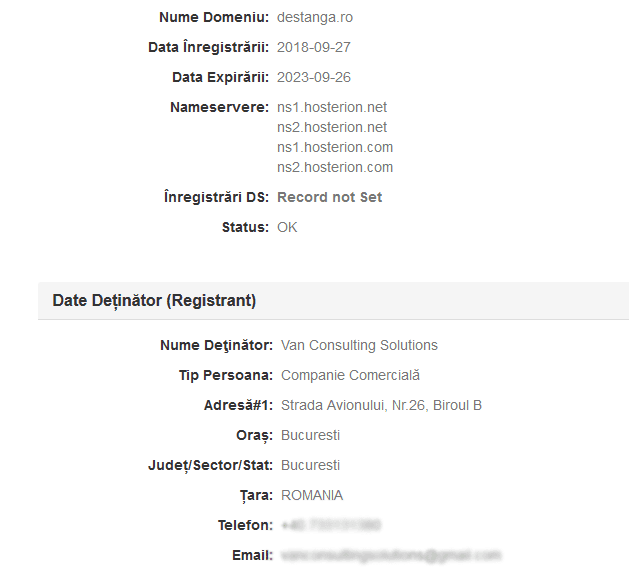Click the 'Înregistrări DS:' field label
Screen dimensions: 629x586
216,197
